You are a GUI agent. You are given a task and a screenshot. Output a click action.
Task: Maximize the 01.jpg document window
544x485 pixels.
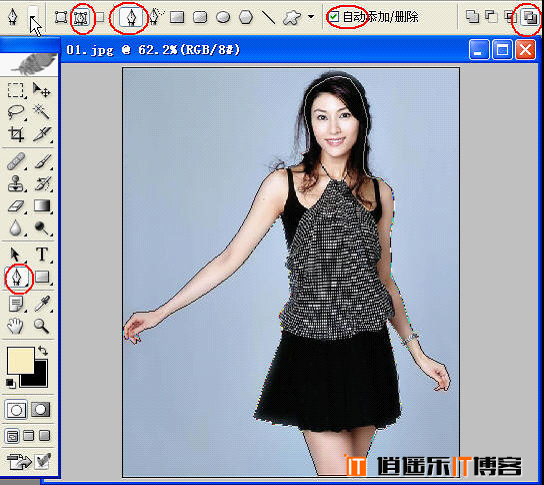[x=502, y=50]
